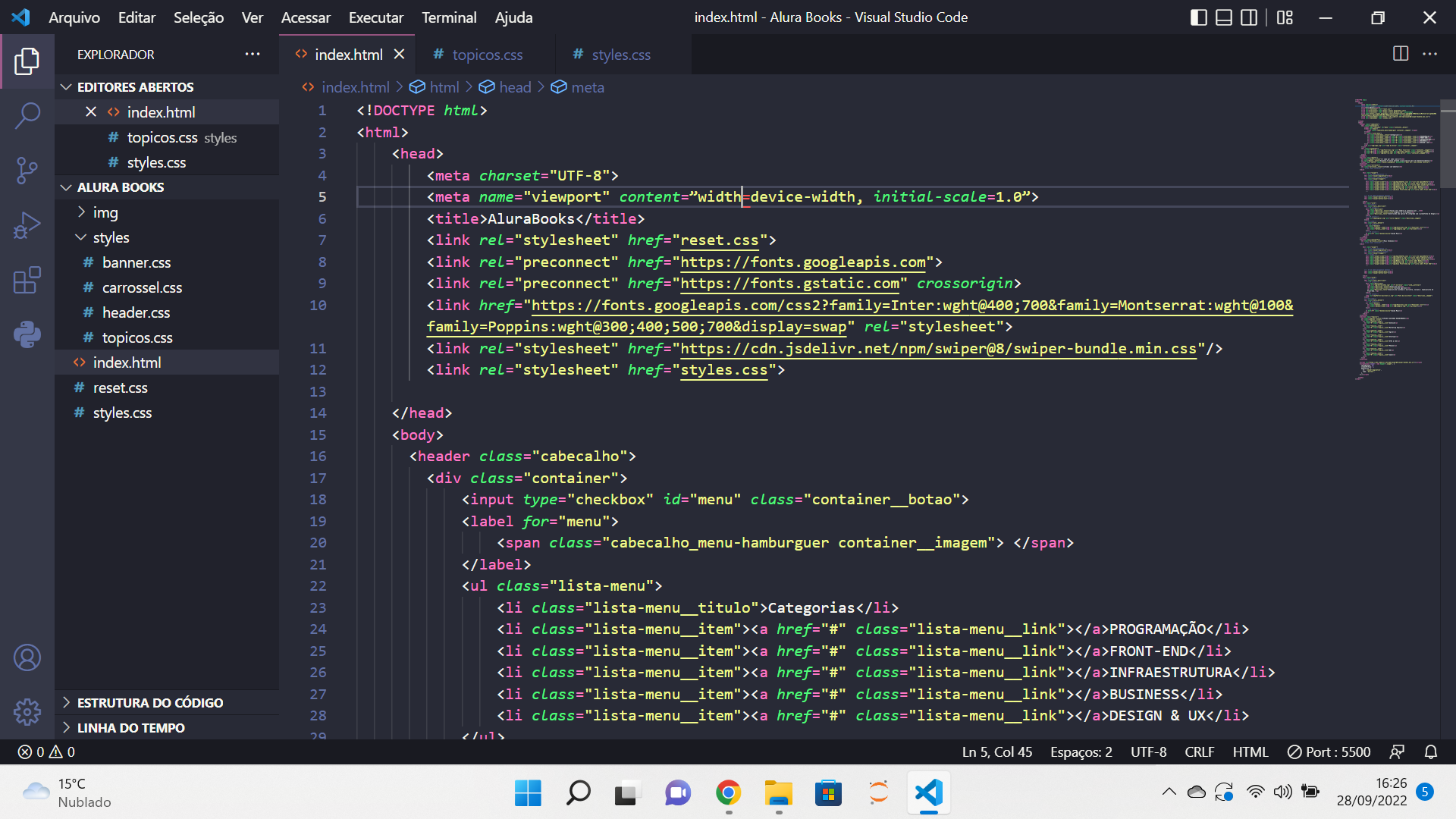1456x819 pixels.
Task: Collapse the ALURA BOOKS folder section
Action: 167,187
